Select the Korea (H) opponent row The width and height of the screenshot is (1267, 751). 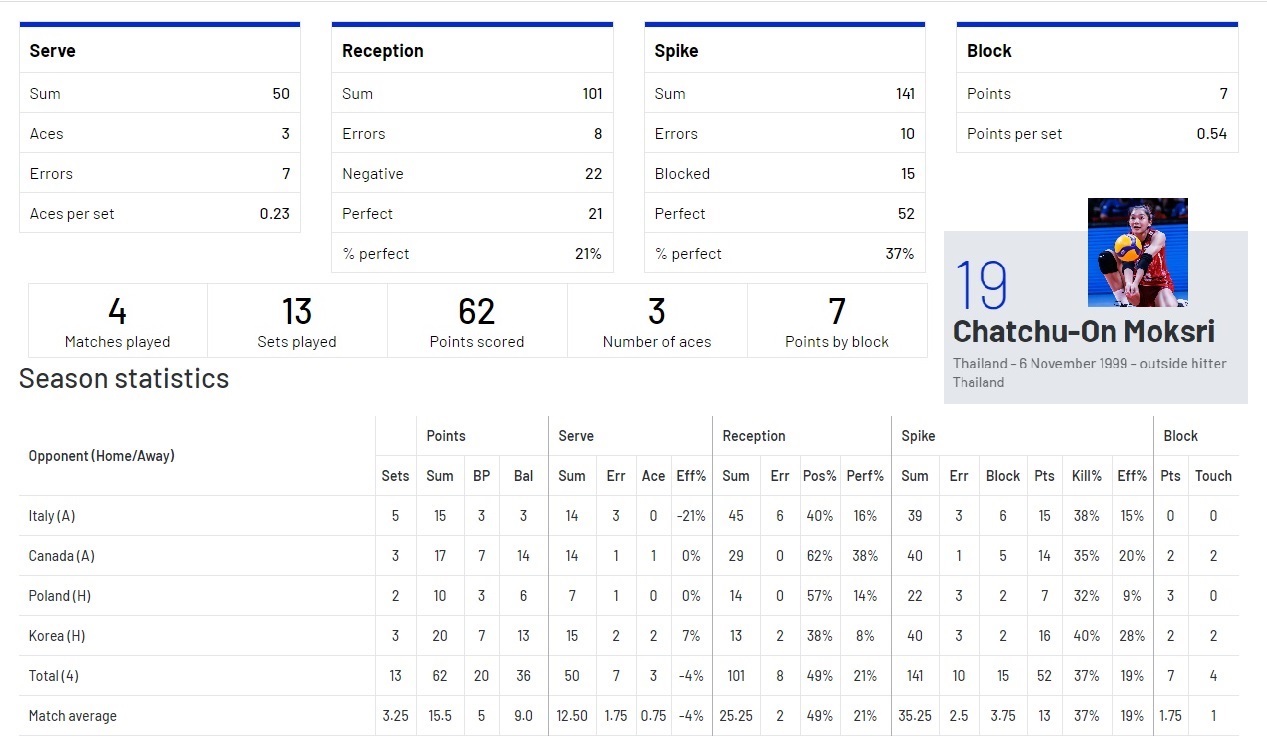coord(628,636)
